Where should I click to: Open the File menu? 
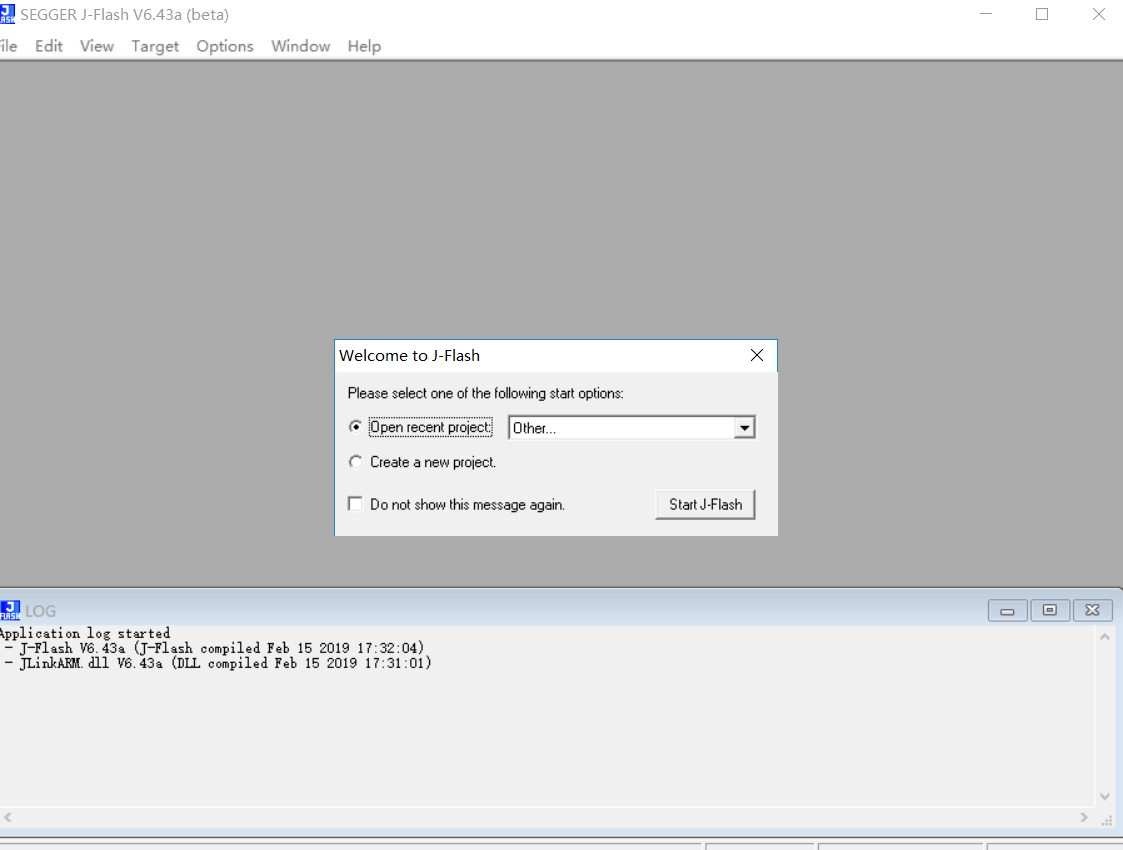click(x=8, y=47)
